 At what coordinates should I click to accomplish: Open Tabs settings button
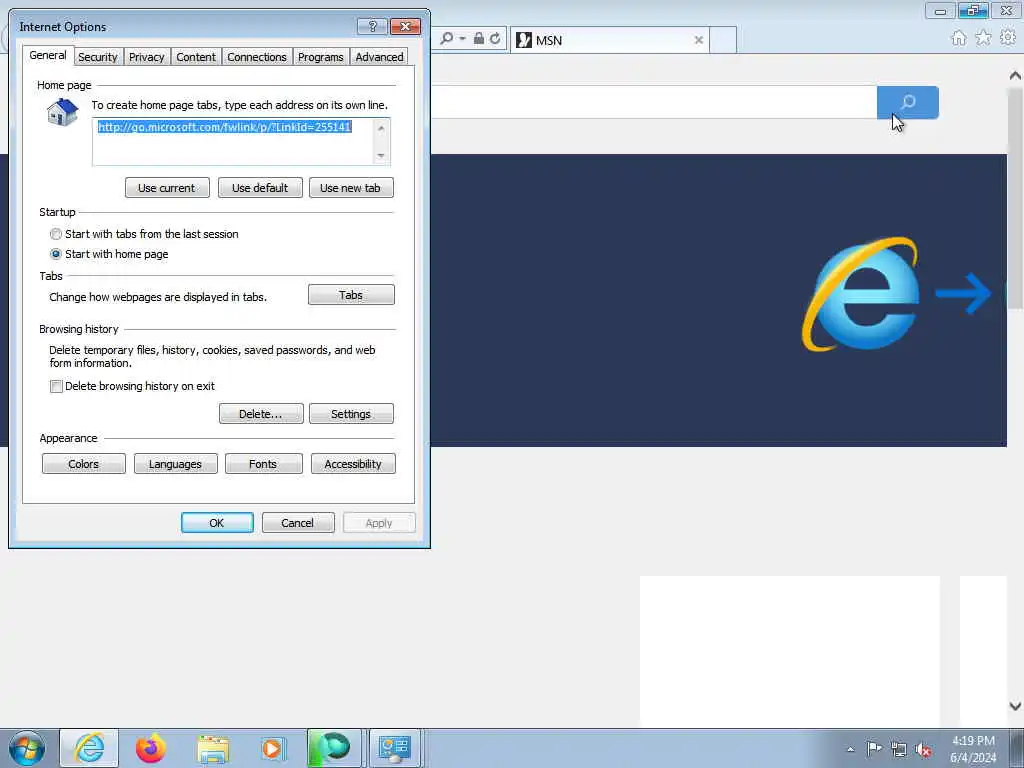351,295
